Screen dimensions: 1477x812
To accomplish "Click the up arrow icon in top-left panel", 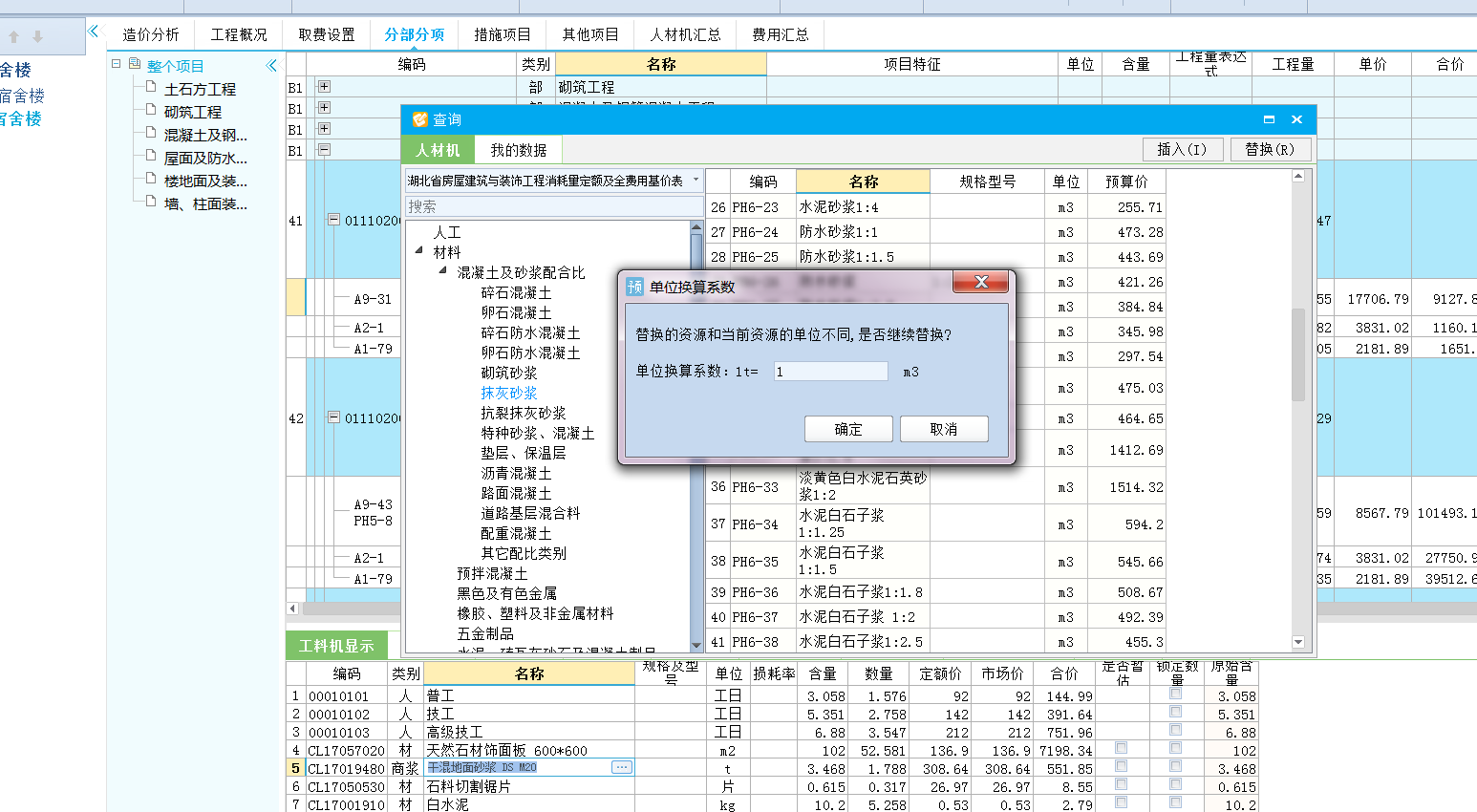I will (13, 37).
